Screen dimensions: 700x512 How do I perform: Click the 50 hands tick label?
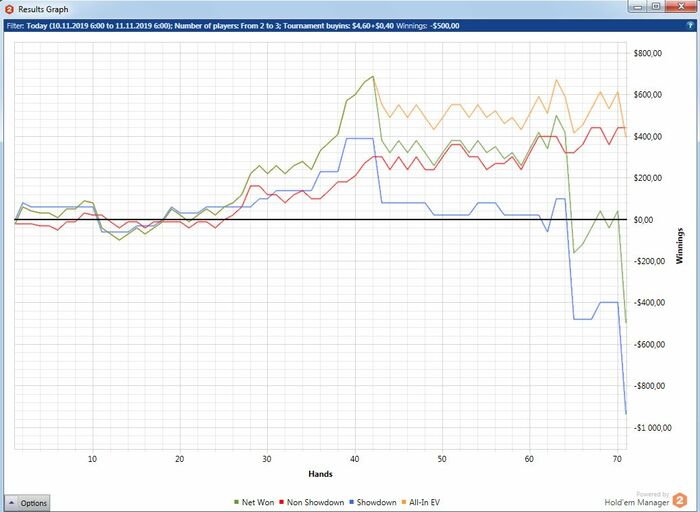(x=442, y=459)
